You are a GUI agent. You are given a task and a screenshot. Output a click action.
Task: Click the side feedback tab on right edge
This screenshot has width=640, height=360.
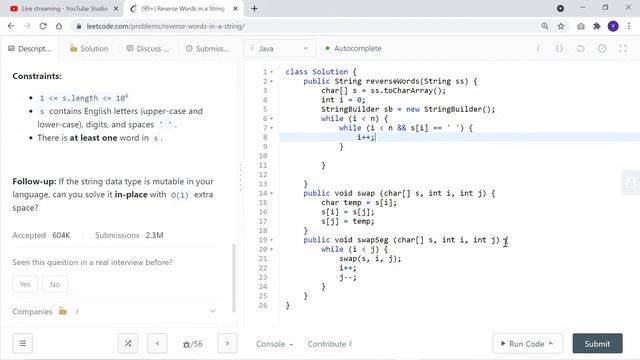click(631, 183)
